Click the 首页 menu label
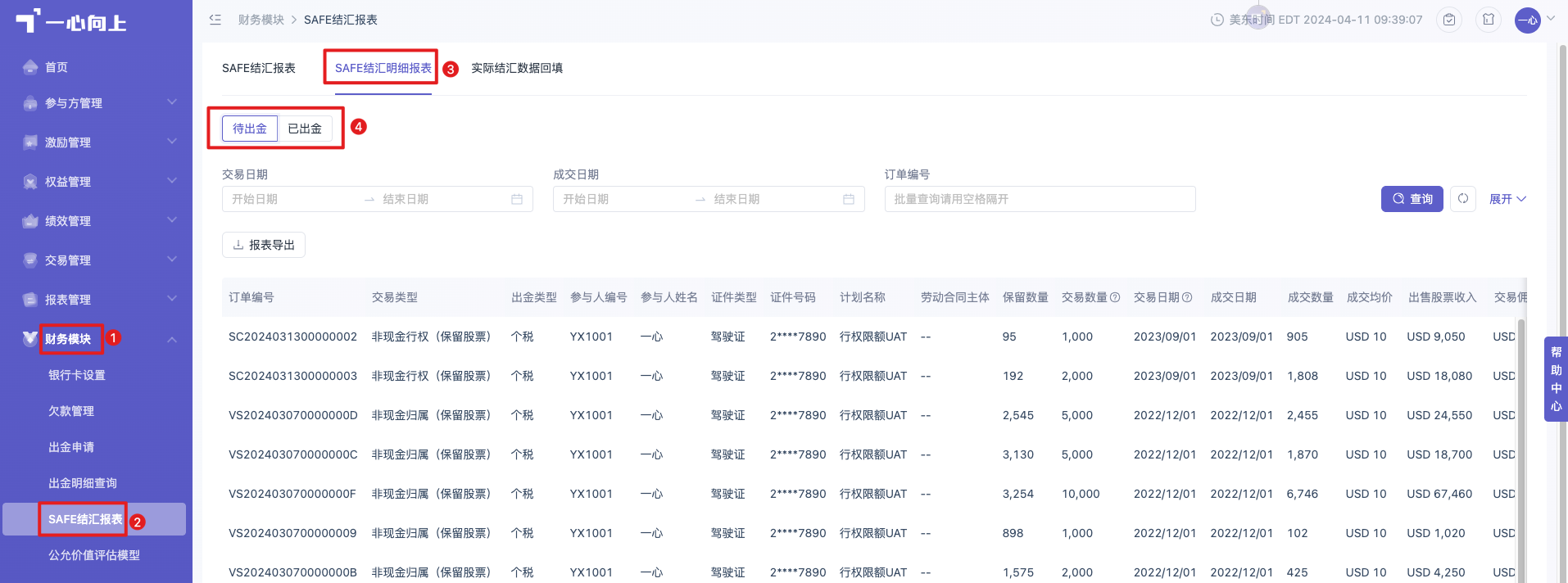This screenshot has height=583, width=1568. 57,67
